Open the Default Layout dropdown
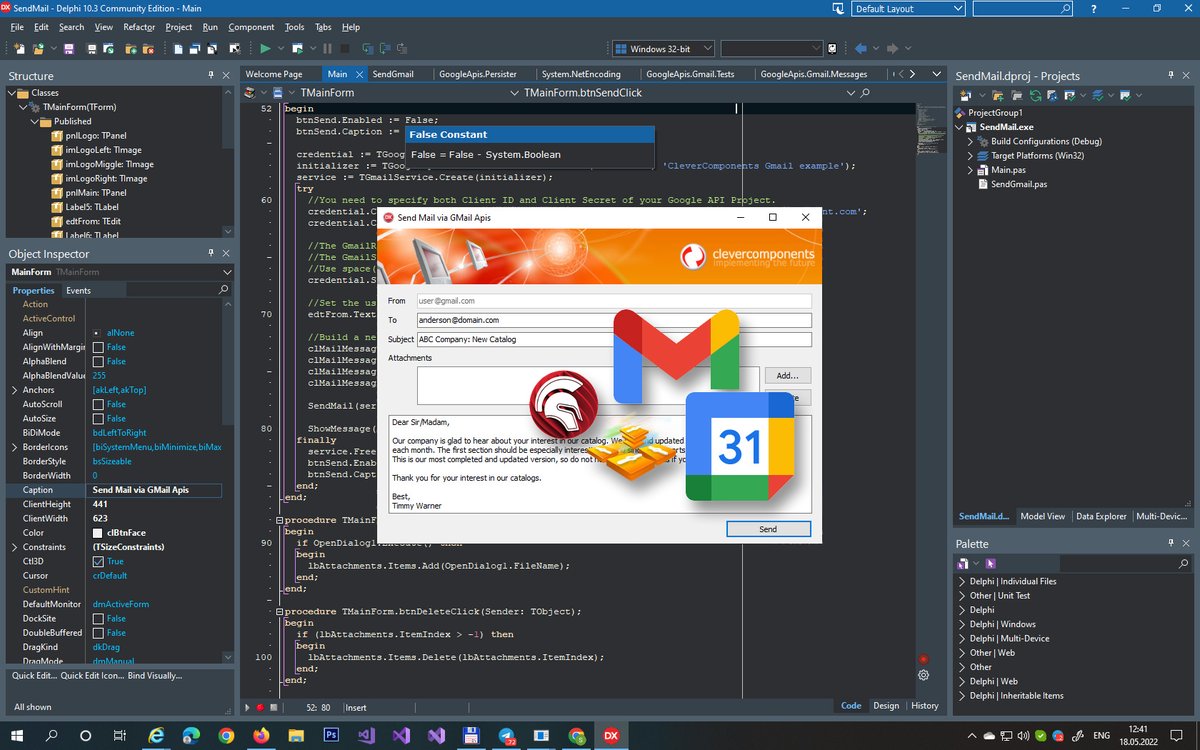 pos(908,8)
